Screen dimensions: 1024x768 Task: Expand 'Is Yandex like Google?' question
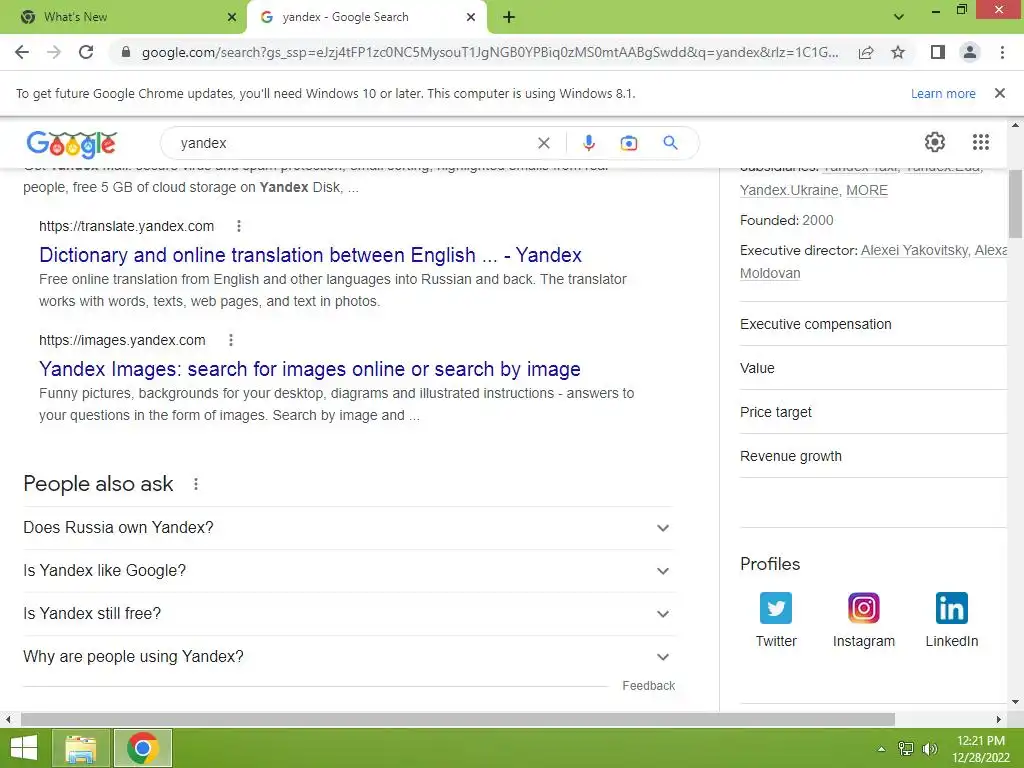point(348,571)
